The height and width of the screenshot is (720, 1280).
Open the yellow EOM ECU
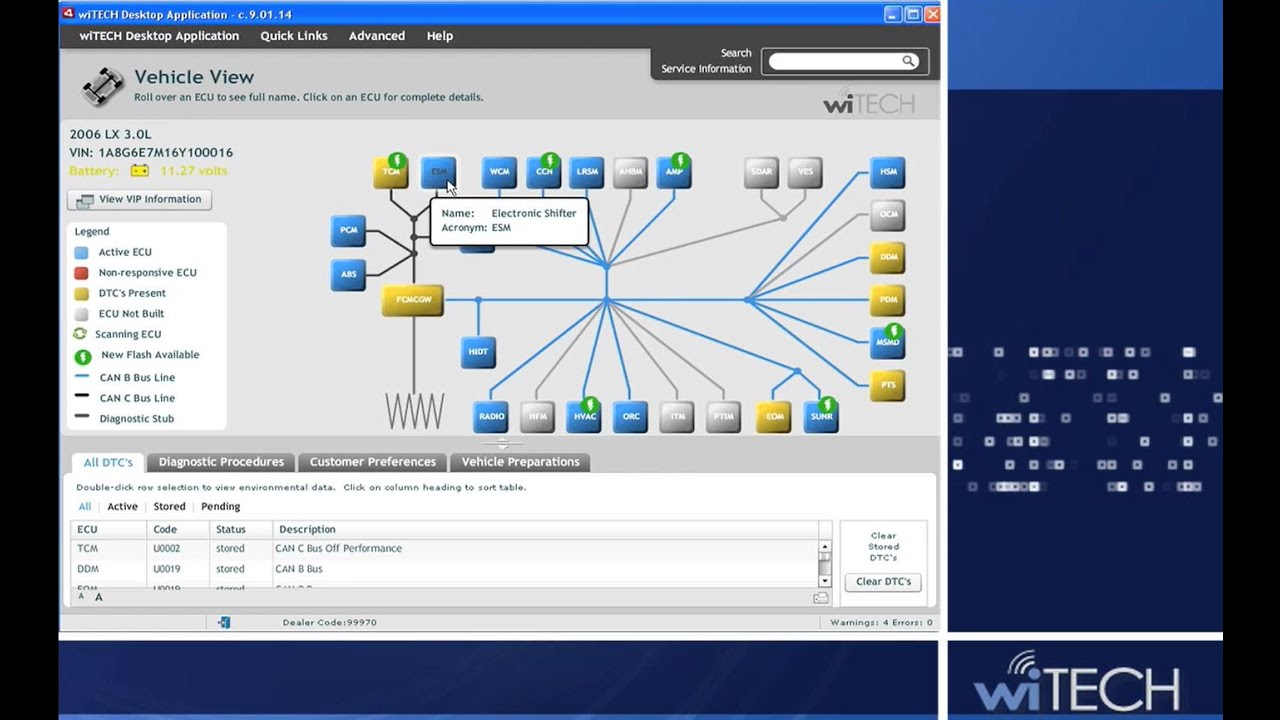(x=774, y=417)
